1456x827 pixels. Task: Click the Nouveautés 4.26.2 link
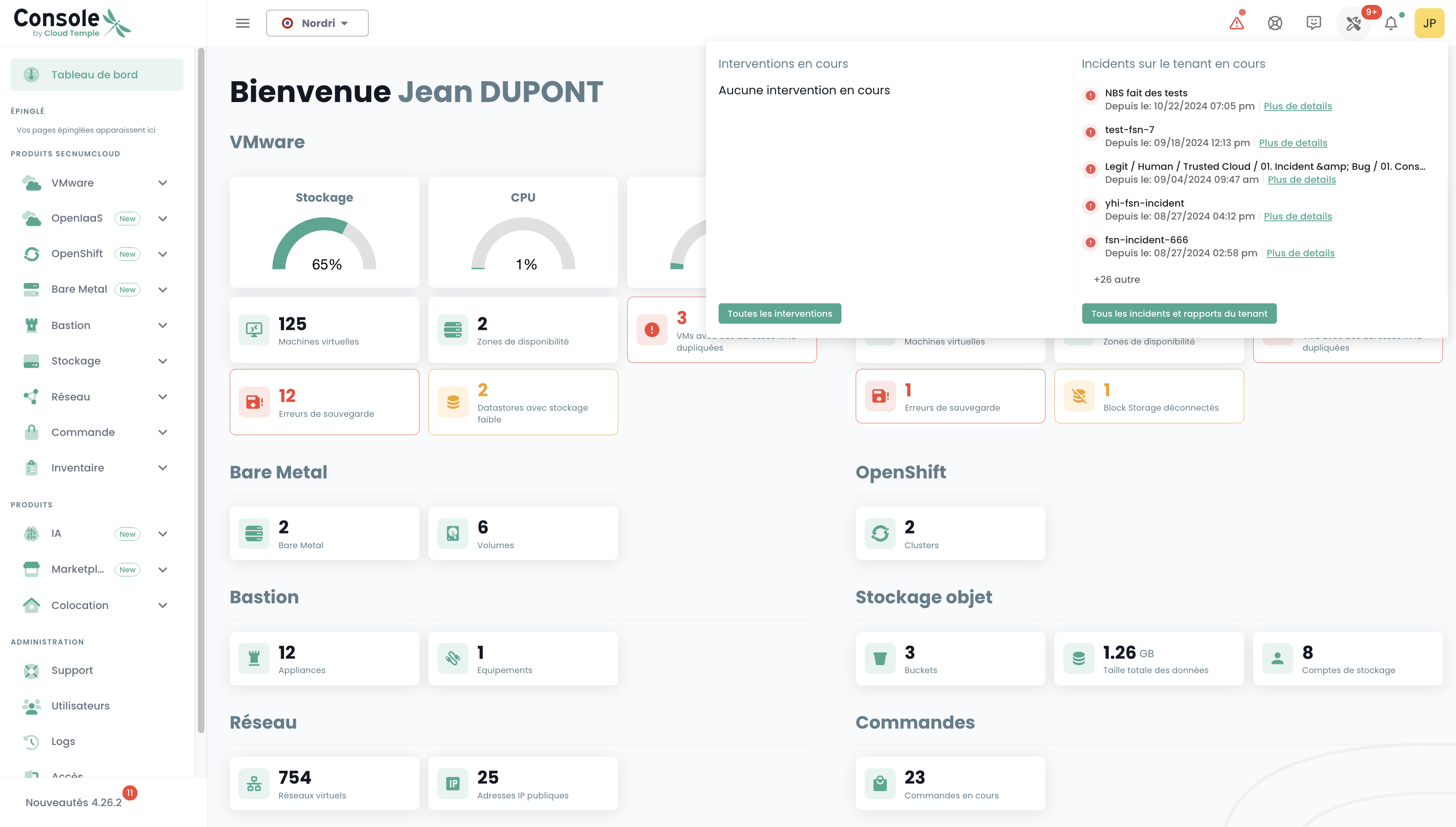tap(73, 802)
